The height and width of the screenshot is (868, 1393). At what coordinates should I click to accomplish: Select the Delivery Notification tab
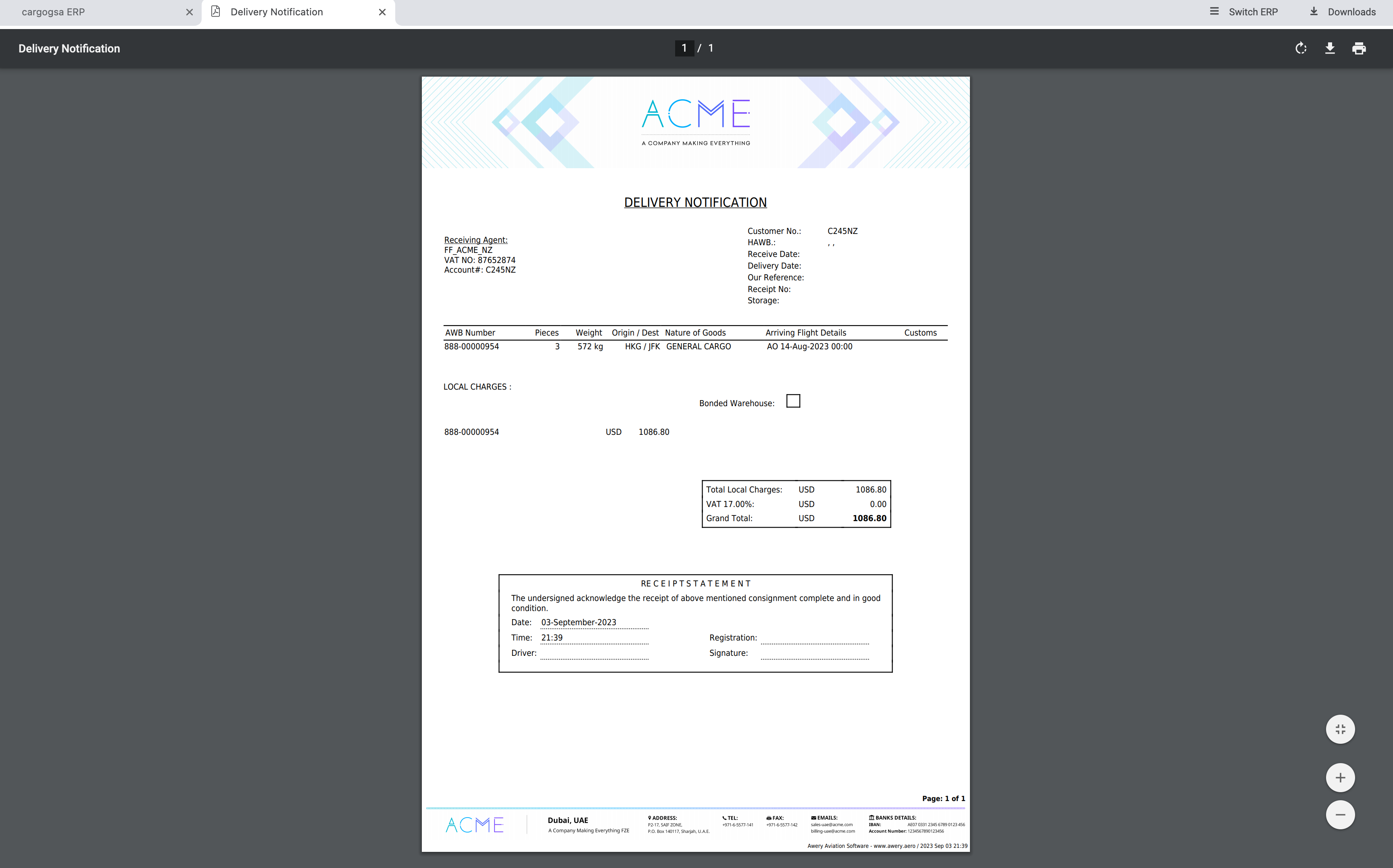click(277, 12)
